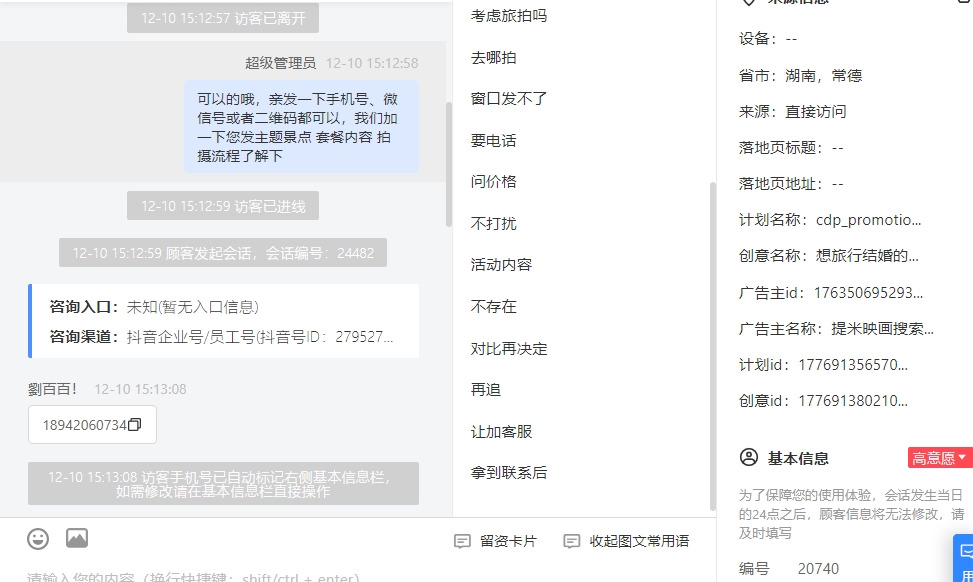Screen dimensions: 973x582
Task: Select quick phrase 不存在
Action: [493, 307]
